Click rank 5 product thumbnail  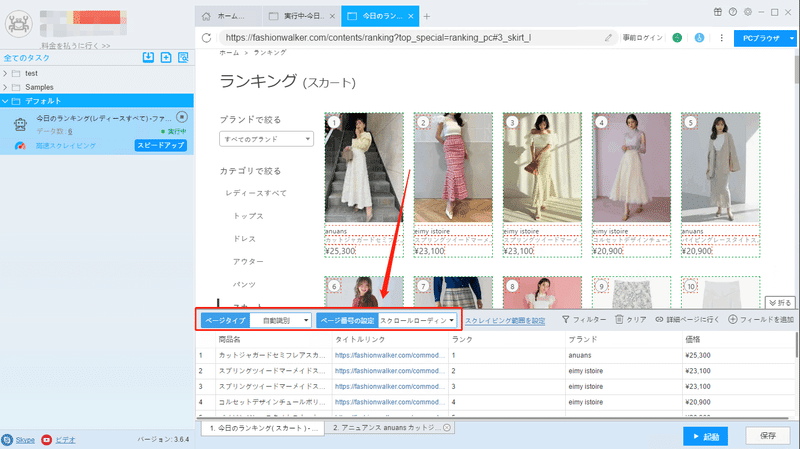720,168
